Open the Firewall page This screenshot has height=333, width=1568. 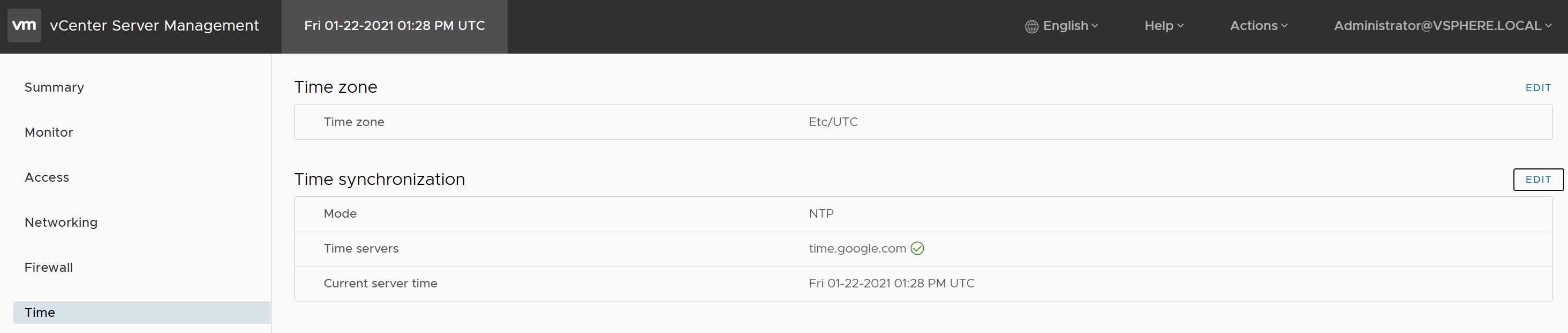49,268
